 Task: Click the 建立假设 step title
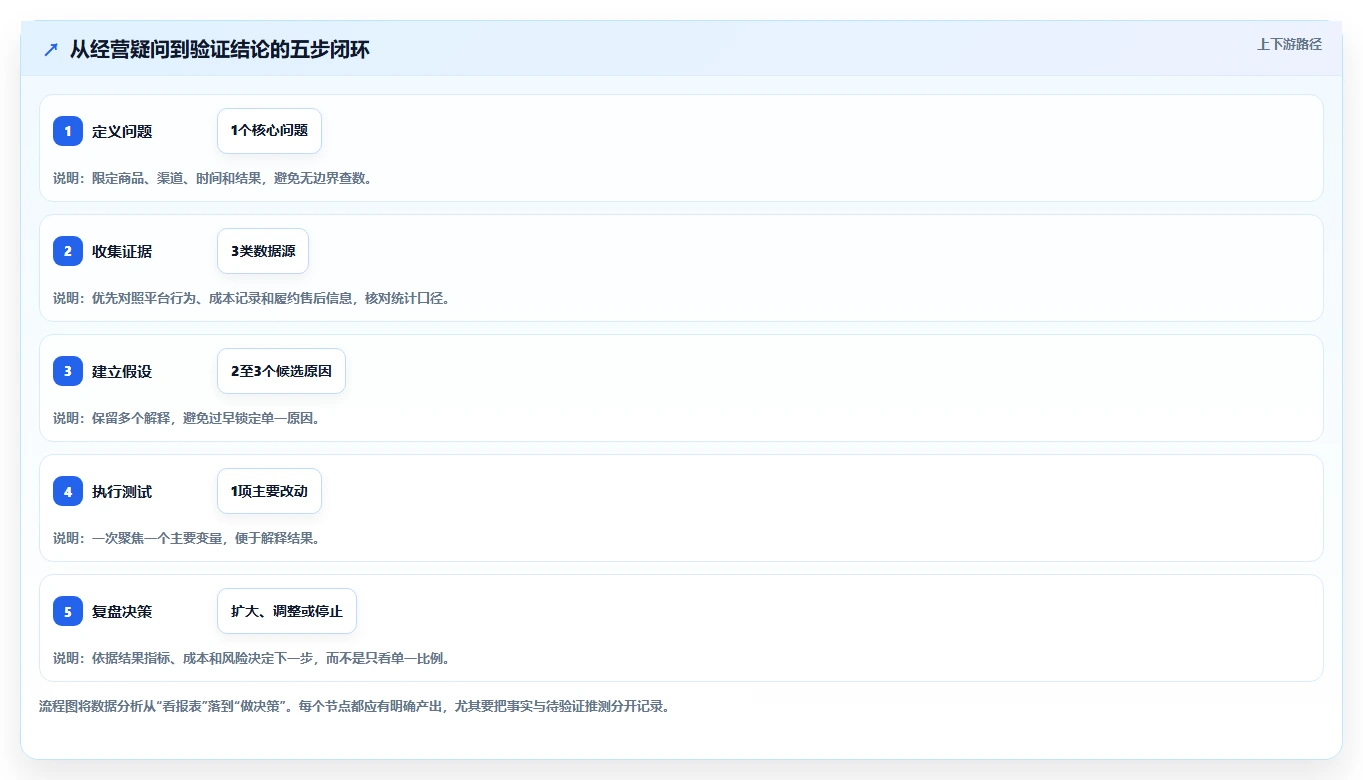122,371
